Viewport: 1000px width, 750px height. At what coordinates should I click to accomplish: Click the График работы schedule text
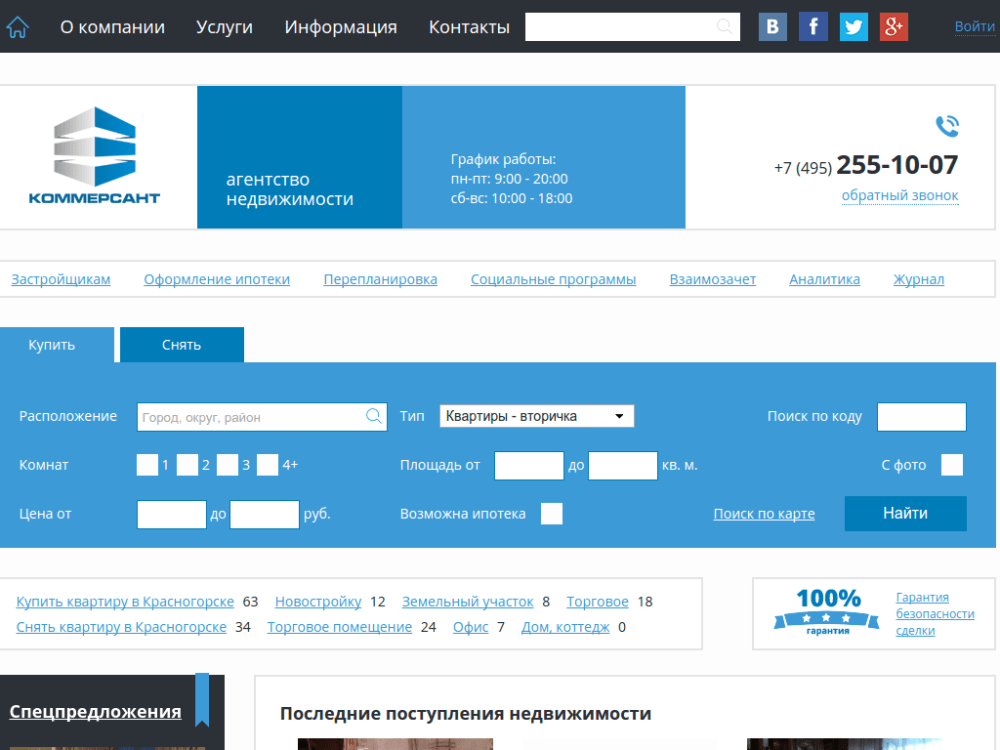(511, 179)
